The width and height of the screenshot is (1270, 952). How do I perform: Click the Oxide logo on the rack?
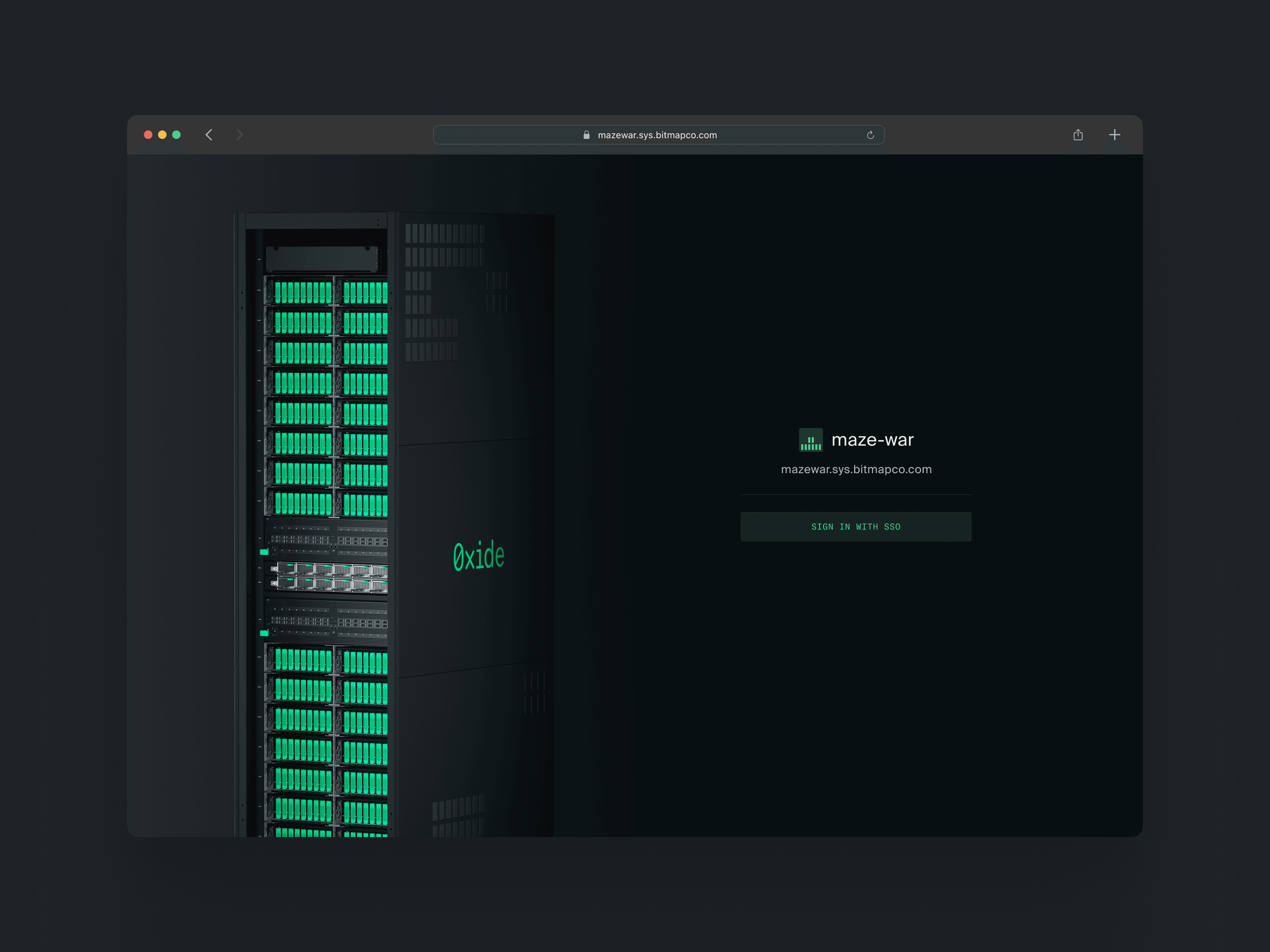(x=479, y=556)
